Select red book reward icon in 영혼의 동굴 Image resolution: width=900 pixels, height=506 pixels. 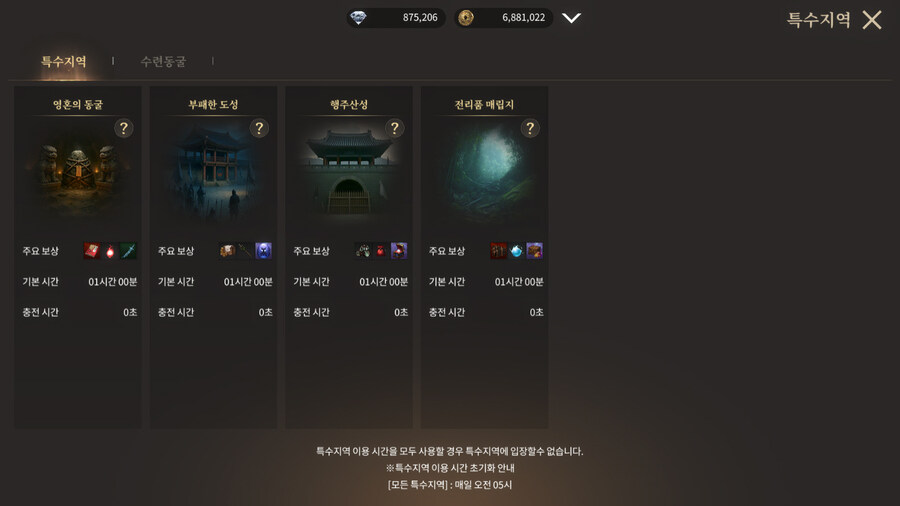coord(92,251)
